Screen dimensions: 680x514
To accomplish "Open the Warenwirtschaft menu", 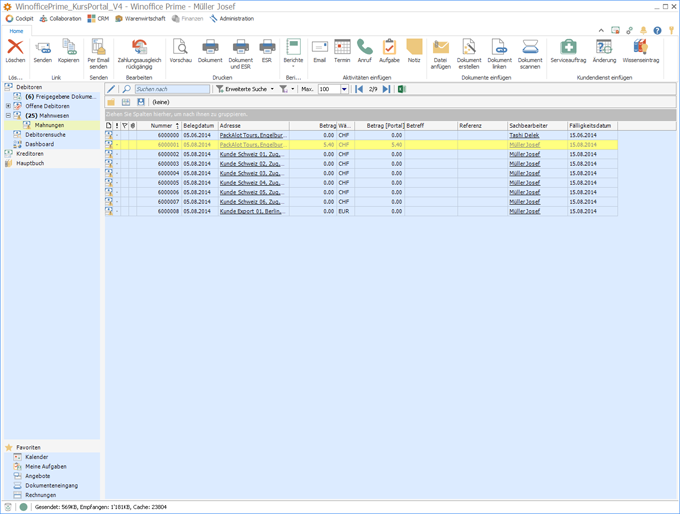I will pyautogui.click(x=140, y=19).
